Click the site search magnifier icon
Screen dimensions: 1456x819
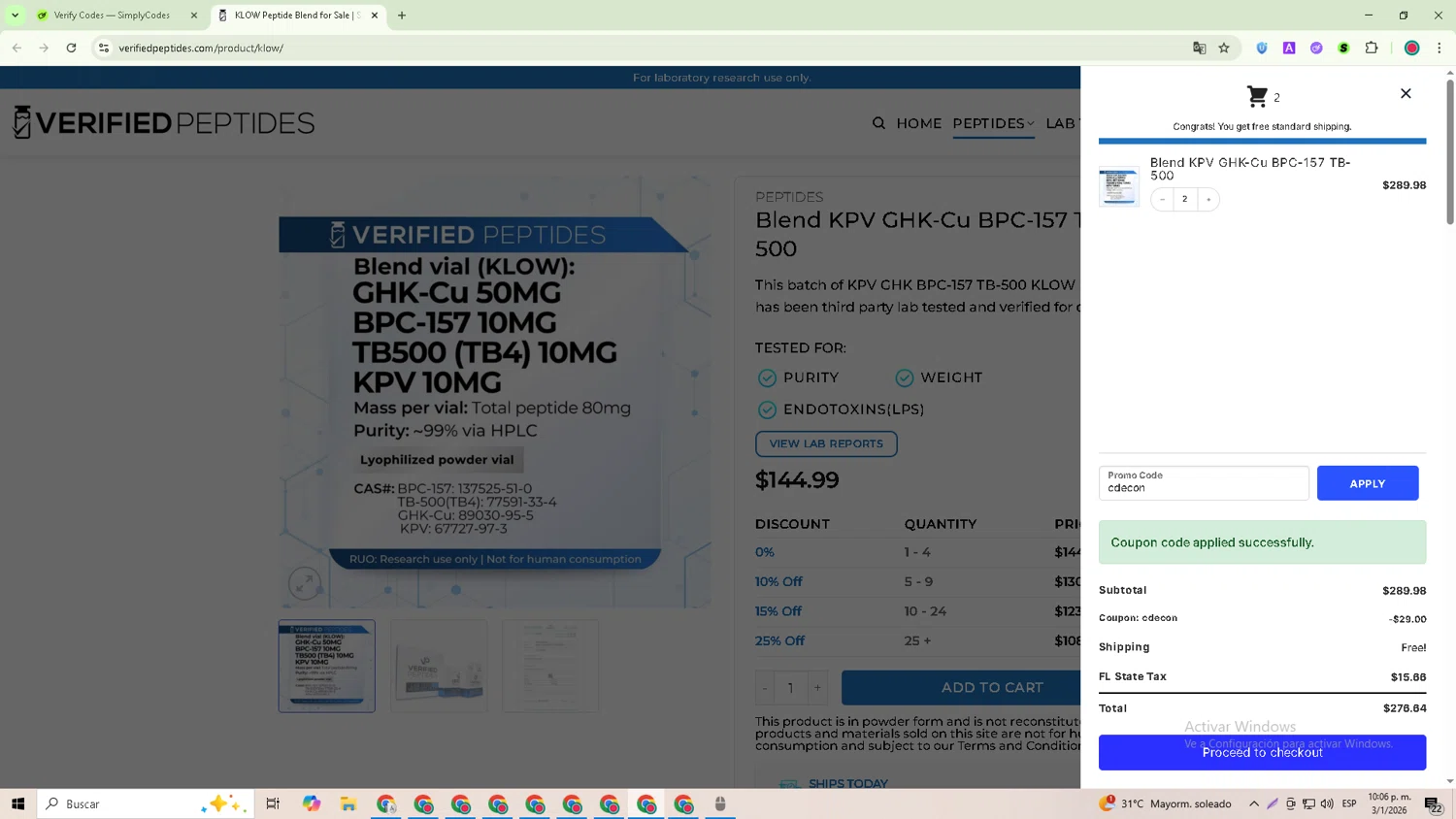click(x=878, y=123)
